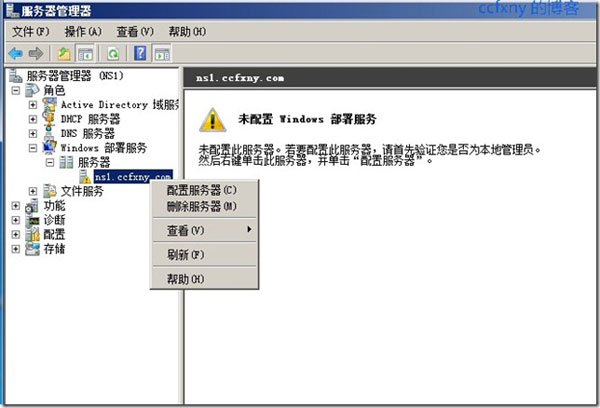Select the DHCP 服务器 tree label
Viewport: 600px width, 408px height.
[x=90, y=119]
